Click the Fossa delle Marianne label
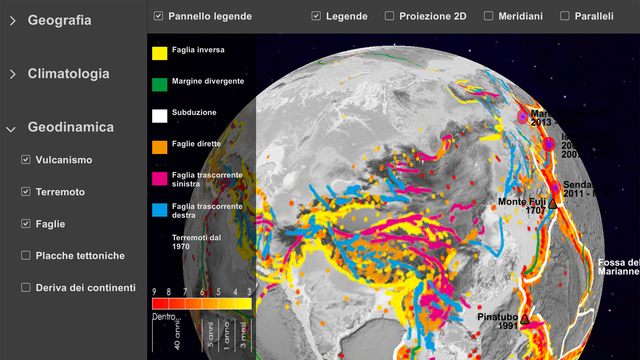640x360 pixels. (619, 267)
